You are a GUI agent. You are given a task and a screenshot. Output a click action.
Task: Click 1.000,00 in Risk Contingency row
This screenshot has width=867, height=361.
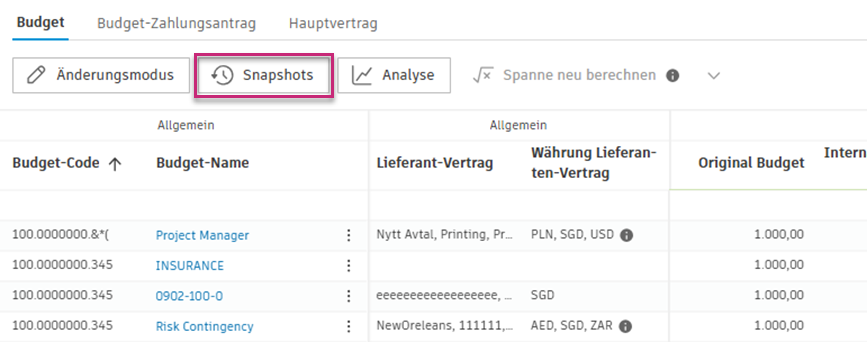tap(779, 326)
